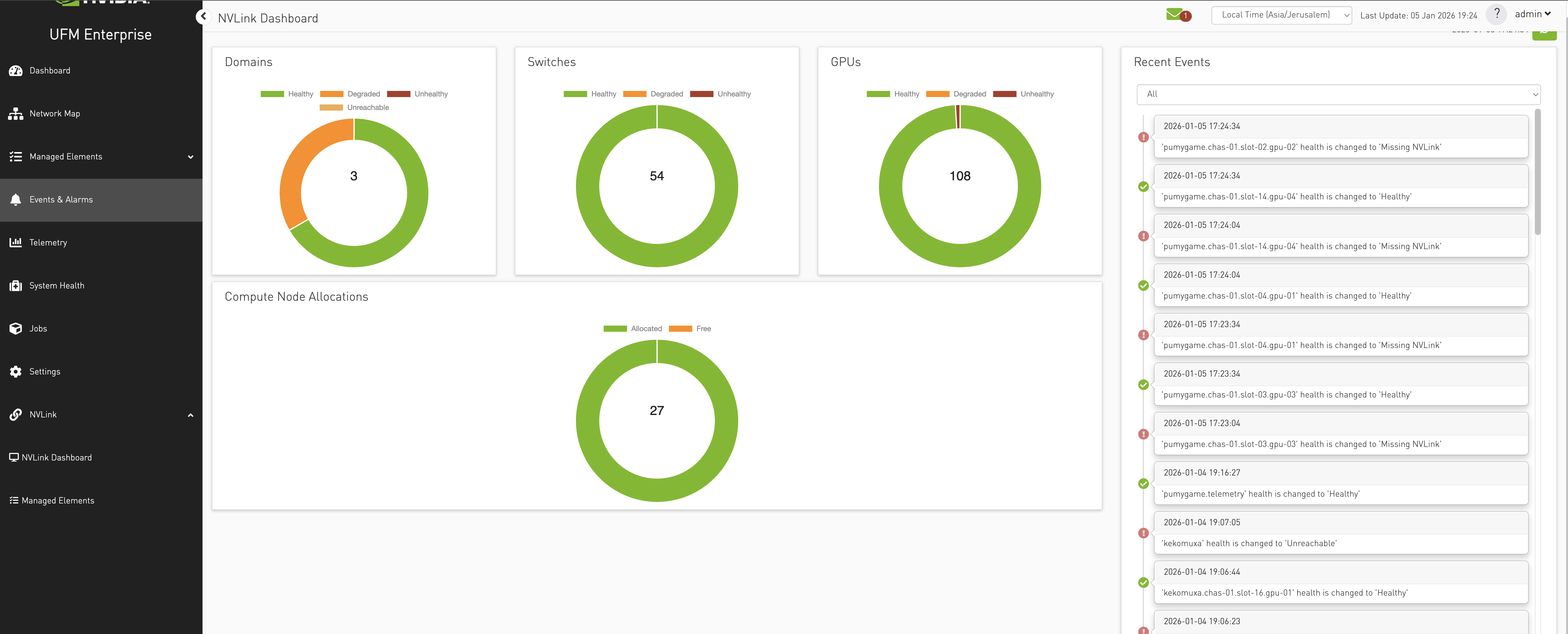Click the NVLink submenu Managed Elements list icon

point(14,500)
